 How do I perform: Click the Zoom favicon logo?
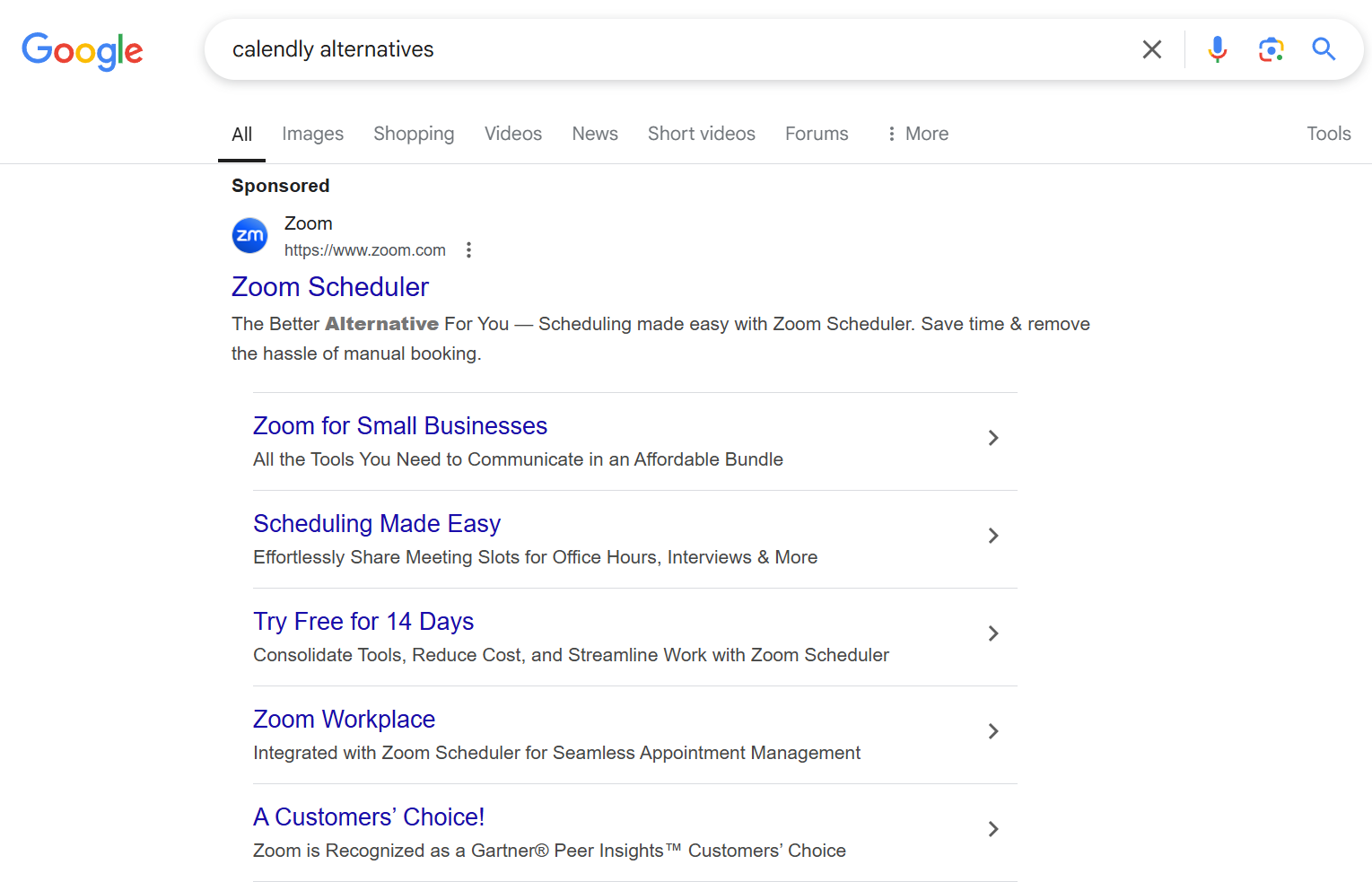249,236
